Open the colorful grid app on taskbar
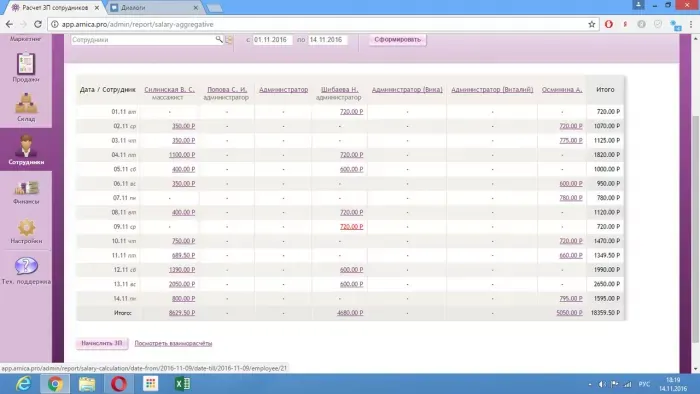Image resolution: width=700 pixels, height=394 pixels. [x=150, y=384]
